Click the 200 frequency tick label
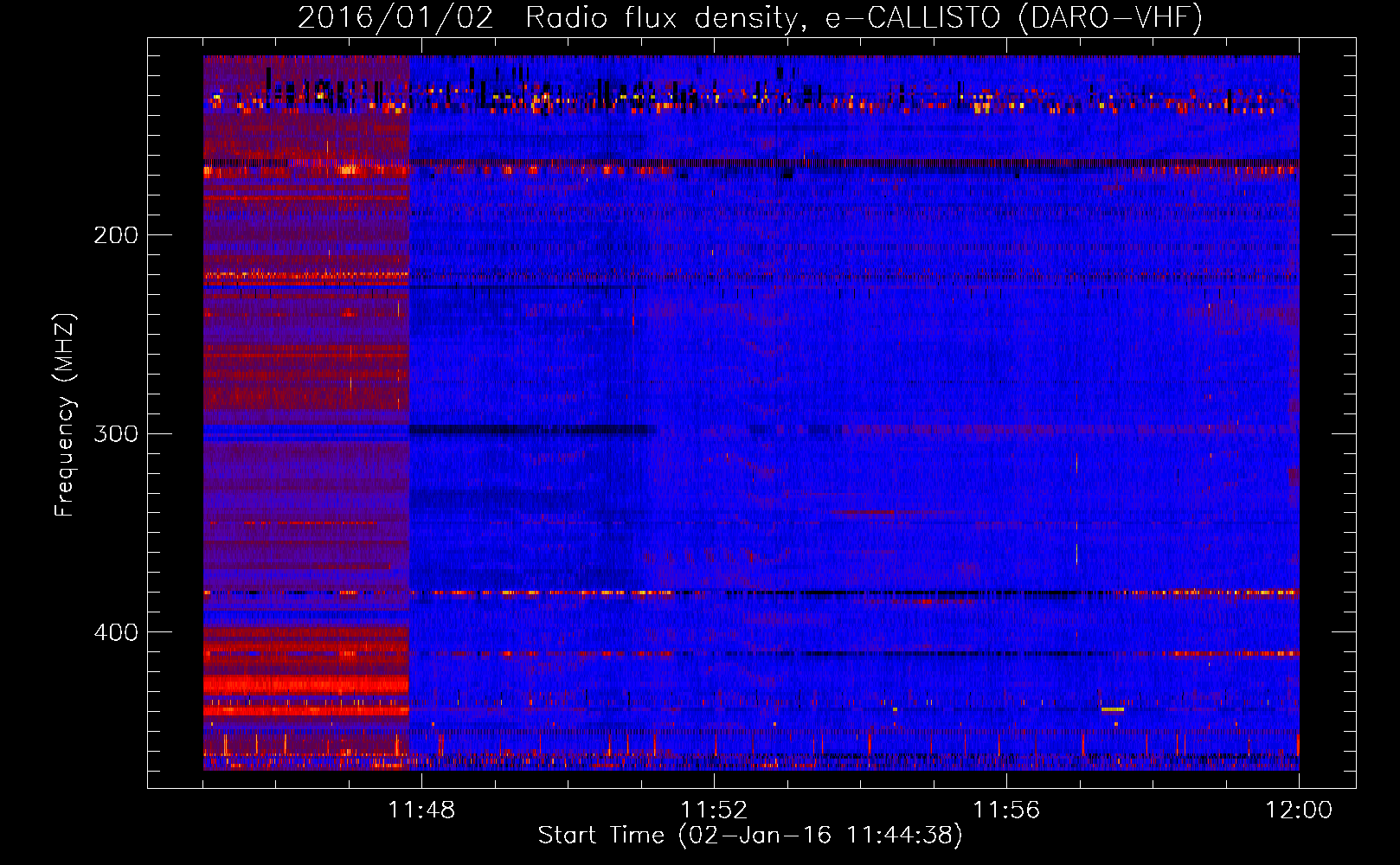The height and width of the screenshot is (865, 1400). click(x=116, y=235)
